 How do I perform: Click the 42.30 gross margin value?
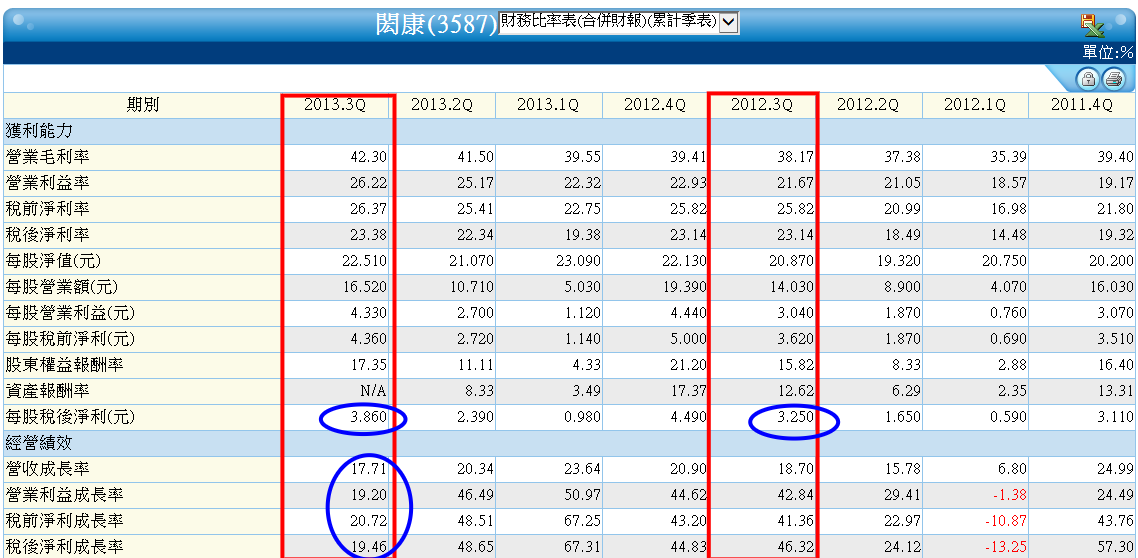pos(368,157)
